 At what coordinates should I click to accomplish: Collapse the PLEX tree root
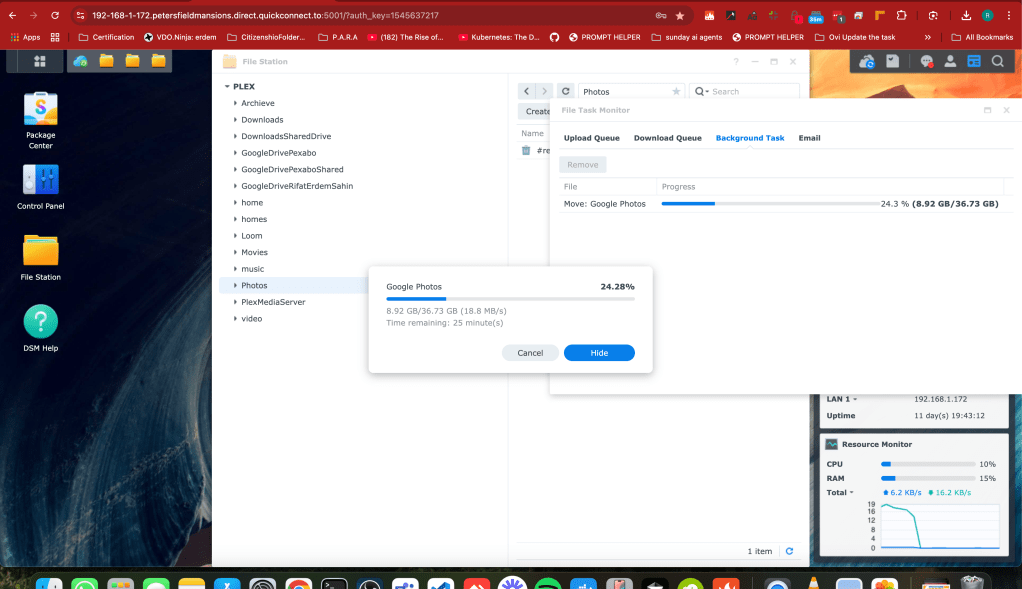[x=227, y=86]
